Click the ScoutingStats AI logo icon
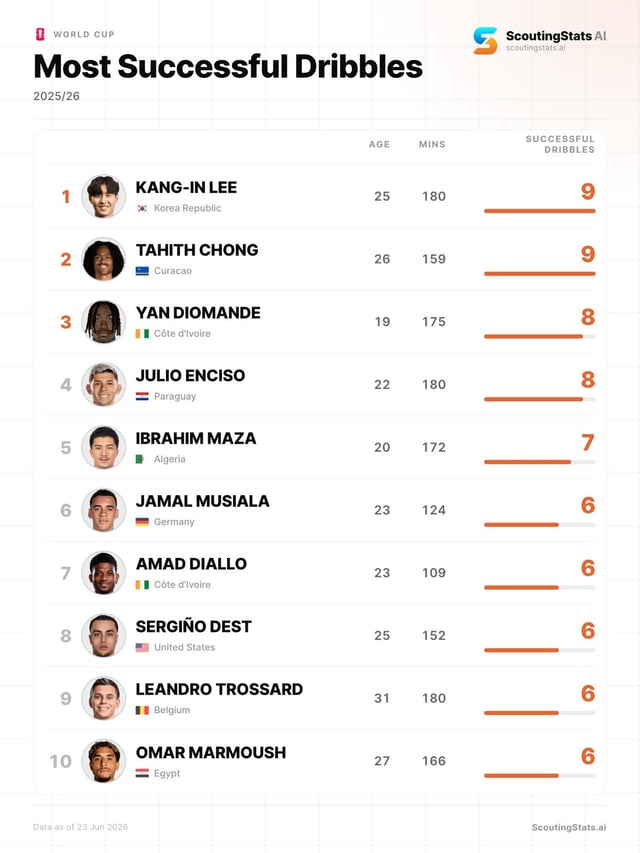The width and height of the screenshot is (640, 853). click(x=485, y=41)
